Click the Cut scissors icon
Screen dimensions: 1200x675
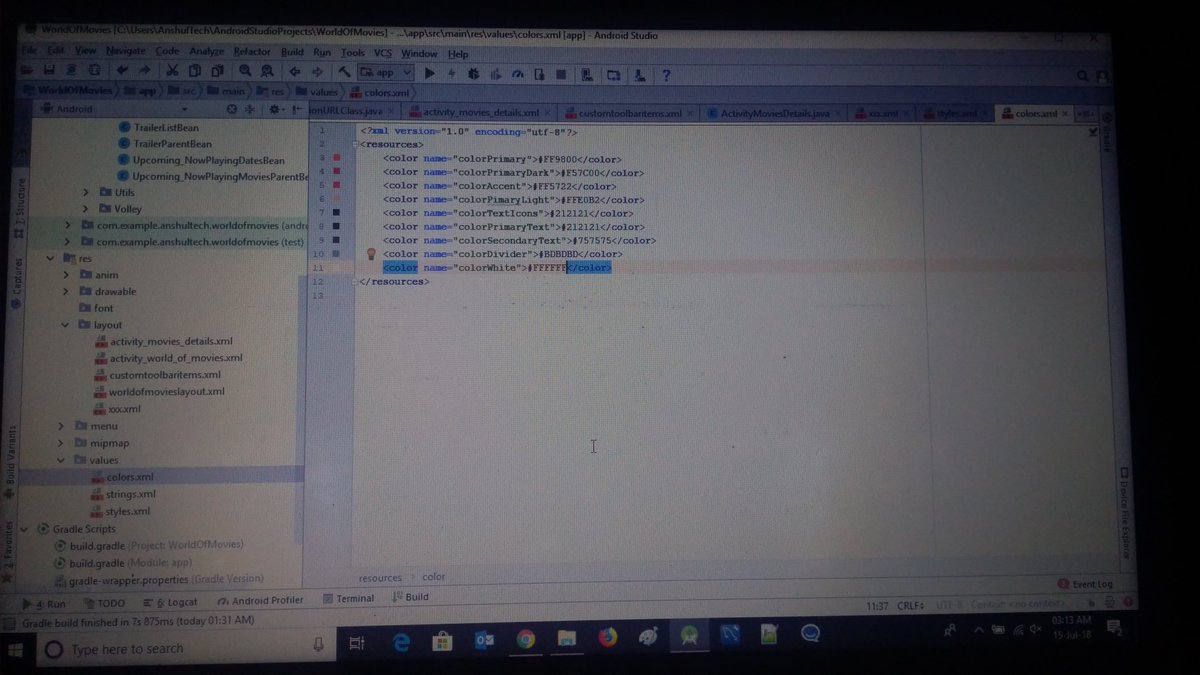point(172,71)
